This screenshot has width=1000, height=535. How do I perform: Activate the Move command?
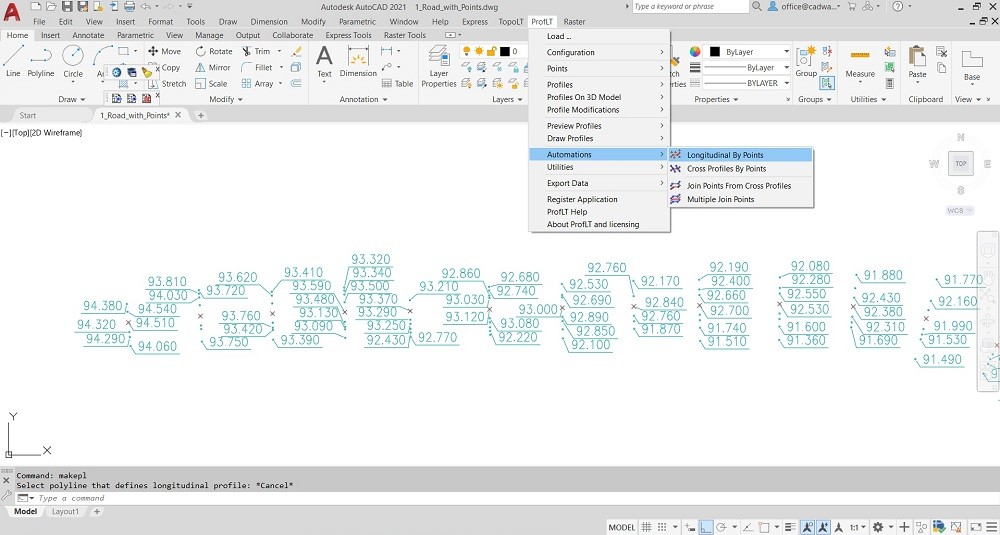coord(165,51)
